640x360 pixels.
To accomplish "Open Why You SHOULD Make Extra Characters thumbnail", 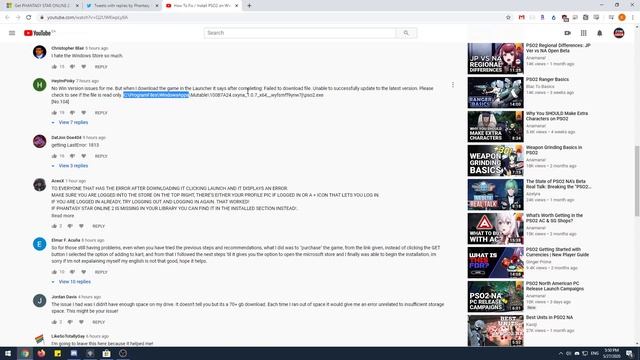I will coord(495,127).
